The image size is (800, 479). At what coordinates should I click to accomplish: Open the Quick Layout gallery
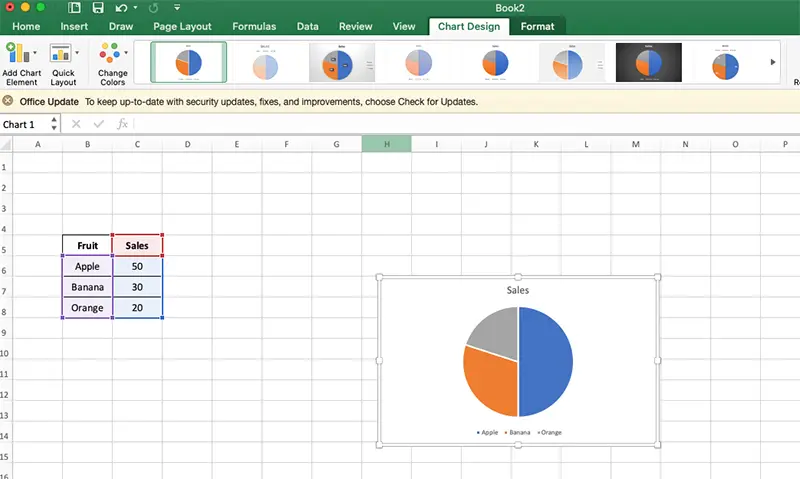(63, 64)
